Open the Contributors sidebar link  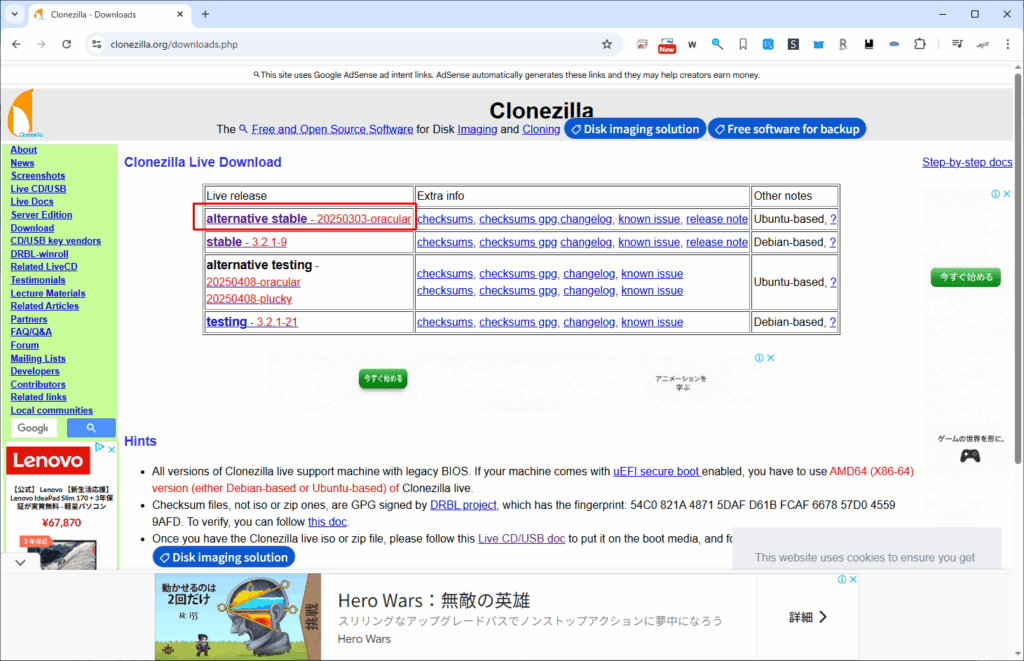pyautogui.click(x=38, y=384)
